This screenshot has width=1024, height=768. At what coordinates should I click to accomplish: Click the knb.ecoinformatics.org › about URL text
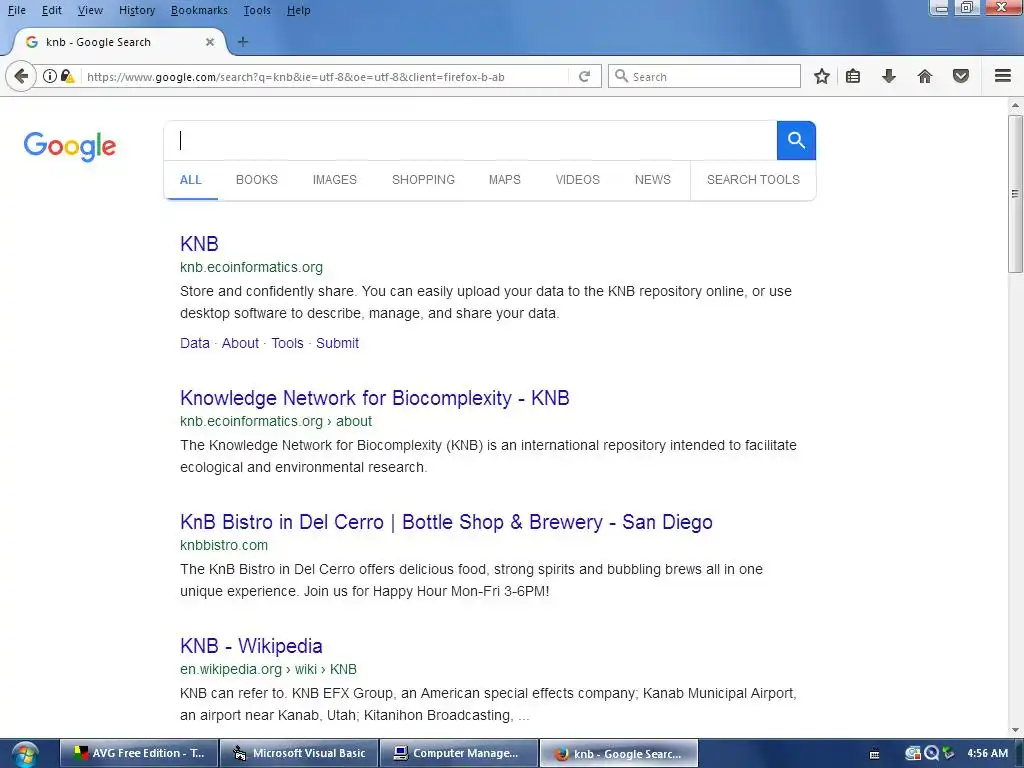tap(276, 421)
